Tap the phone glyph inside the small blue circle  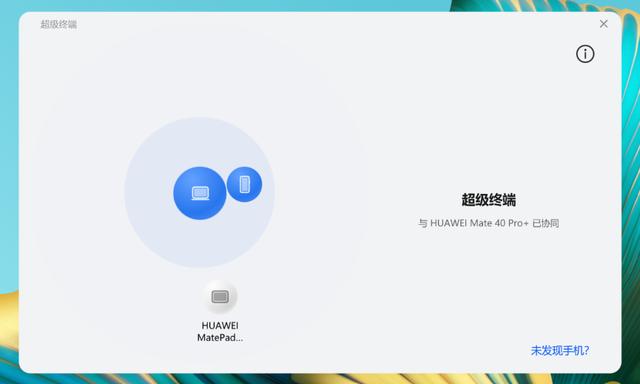coord(244,184)
